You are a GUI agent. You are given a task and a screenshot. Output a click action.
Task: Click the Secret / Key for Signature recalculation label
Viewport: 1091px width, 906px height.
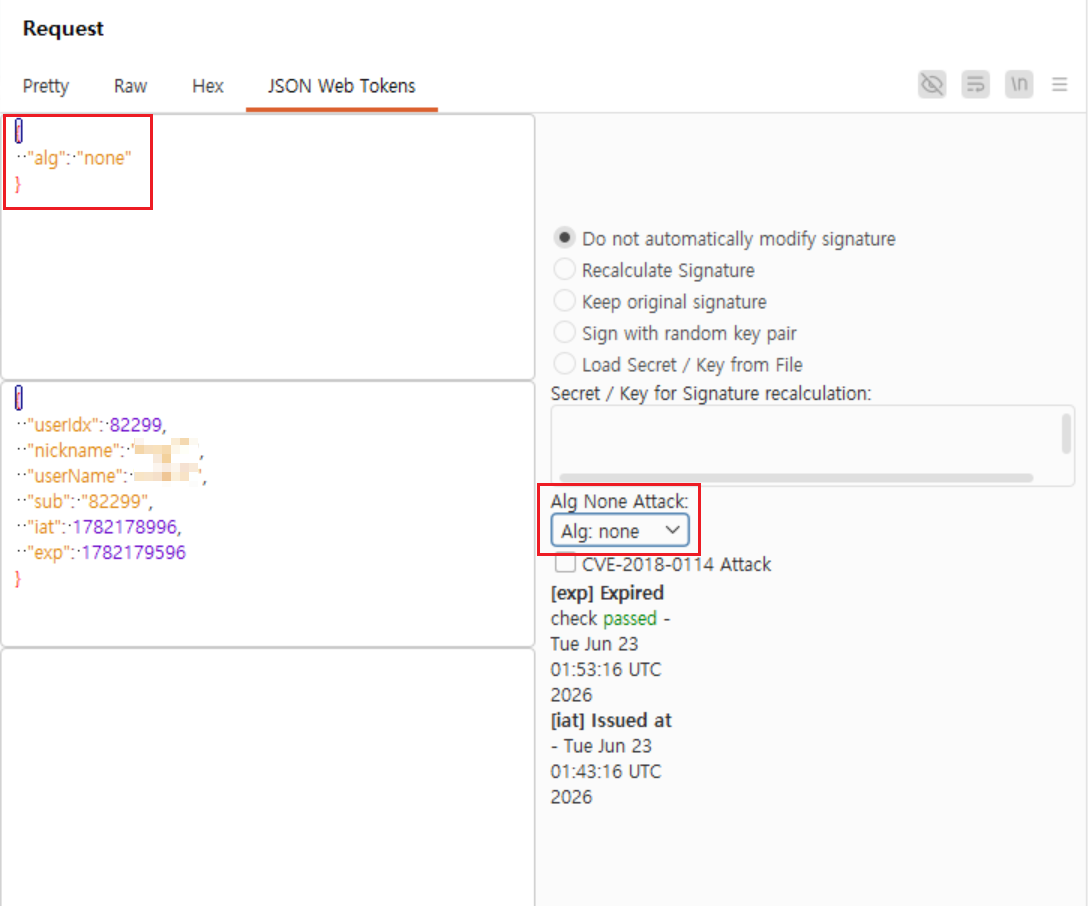711,394
